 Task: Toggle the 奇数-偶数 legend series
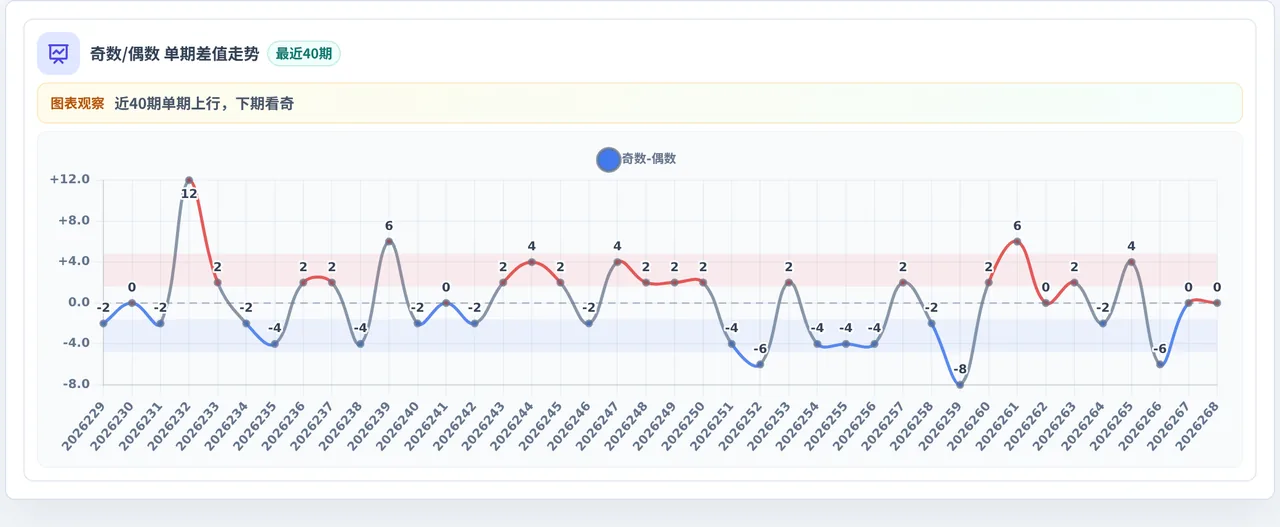pos(636,159)
